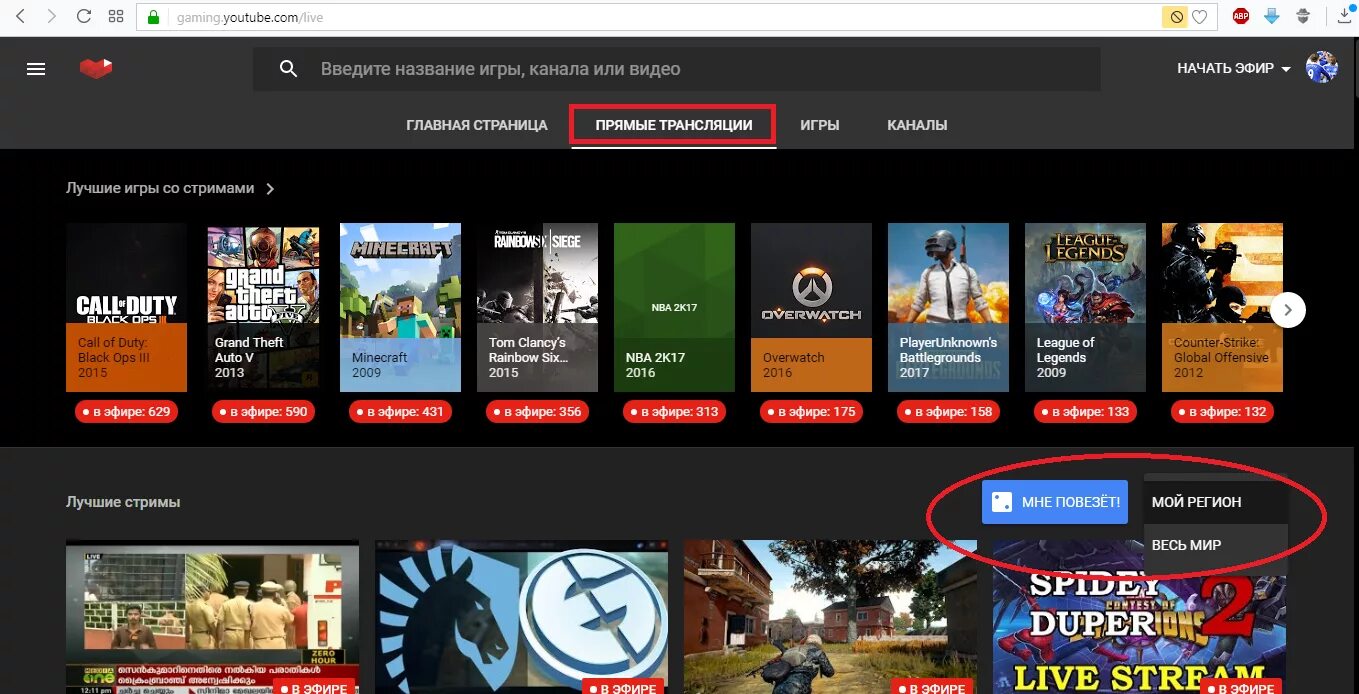Open browser tabs grid icon
This screenshot has width=1359, height=694.
(116, 17)
